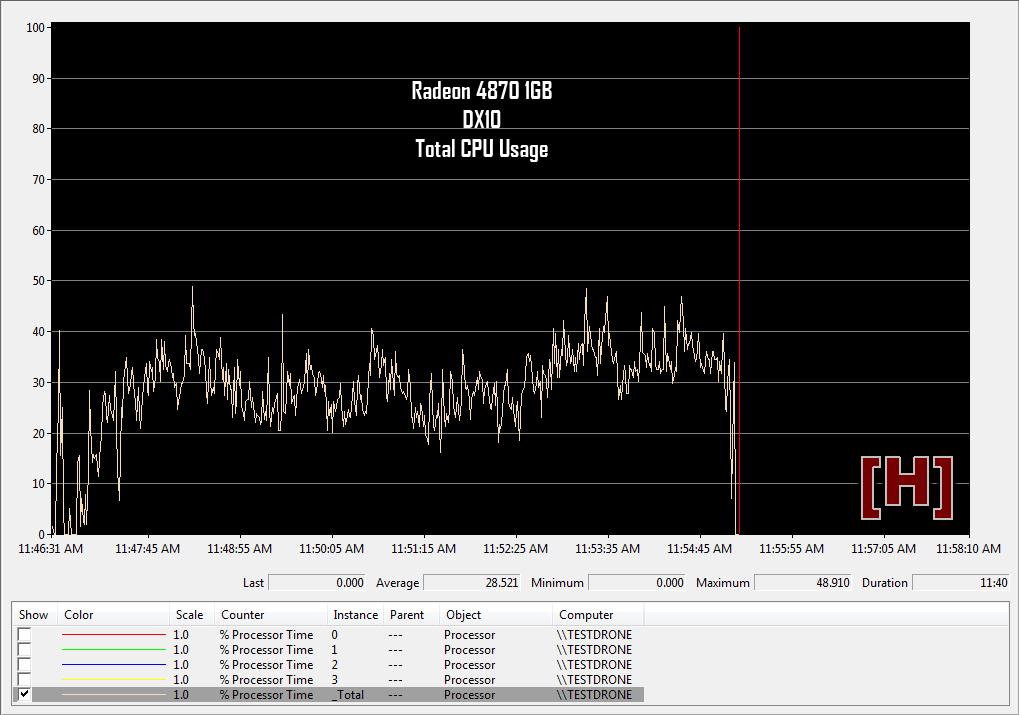1019x715 pixels.
Task: Click the 100 label on vertical axis
Action: [35, 27]
